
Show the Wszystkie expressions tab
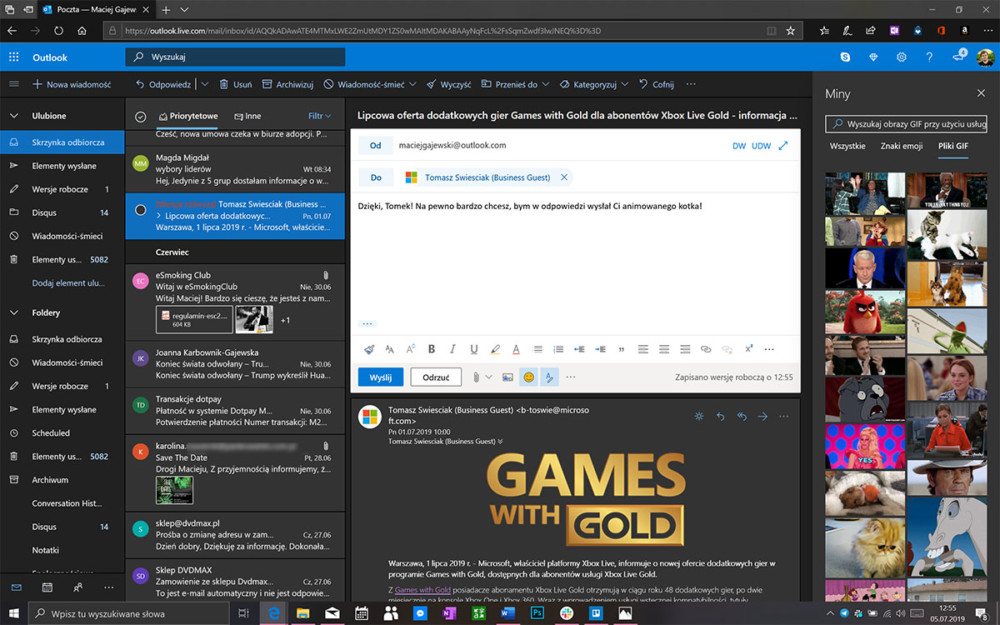[848, 146]
